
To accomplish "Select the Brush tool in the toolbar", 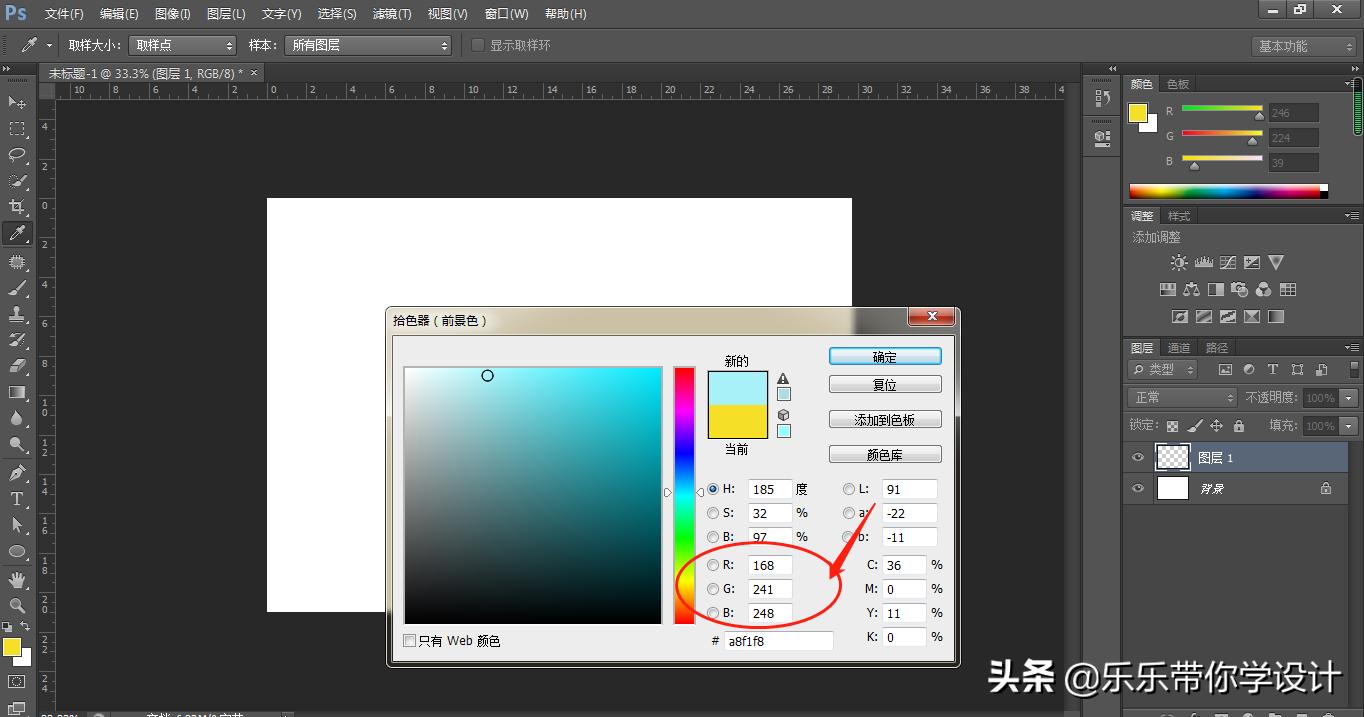I will 17,286.
